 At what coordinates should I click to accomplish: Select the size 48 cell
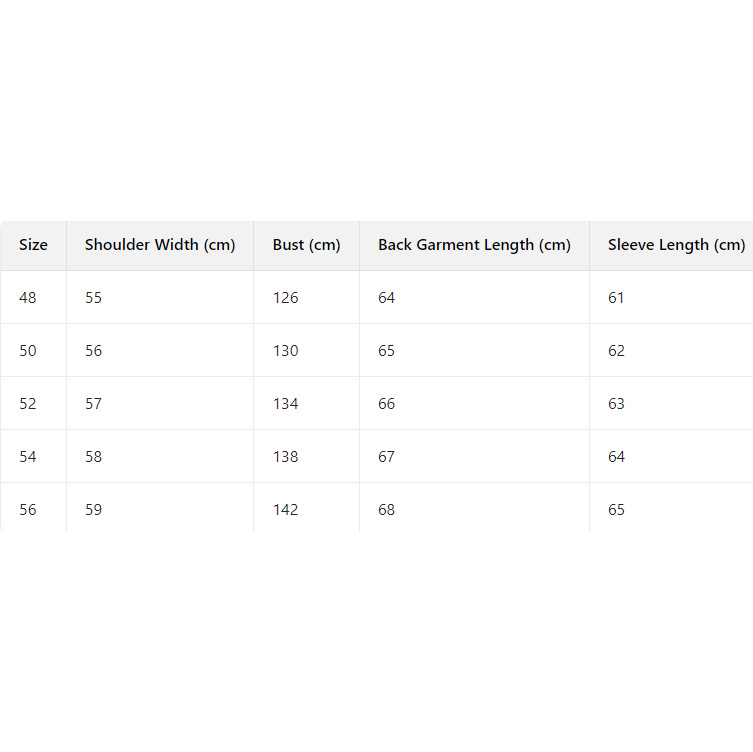[28, 298]
